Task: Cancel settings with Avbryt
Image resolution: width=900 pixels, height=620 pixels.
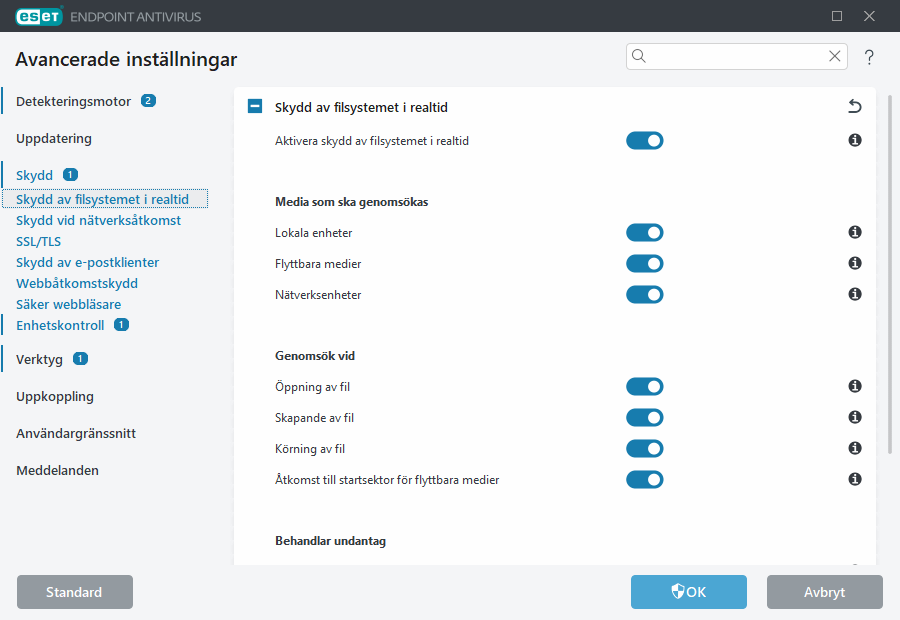Action: click(x=824, y=592)
